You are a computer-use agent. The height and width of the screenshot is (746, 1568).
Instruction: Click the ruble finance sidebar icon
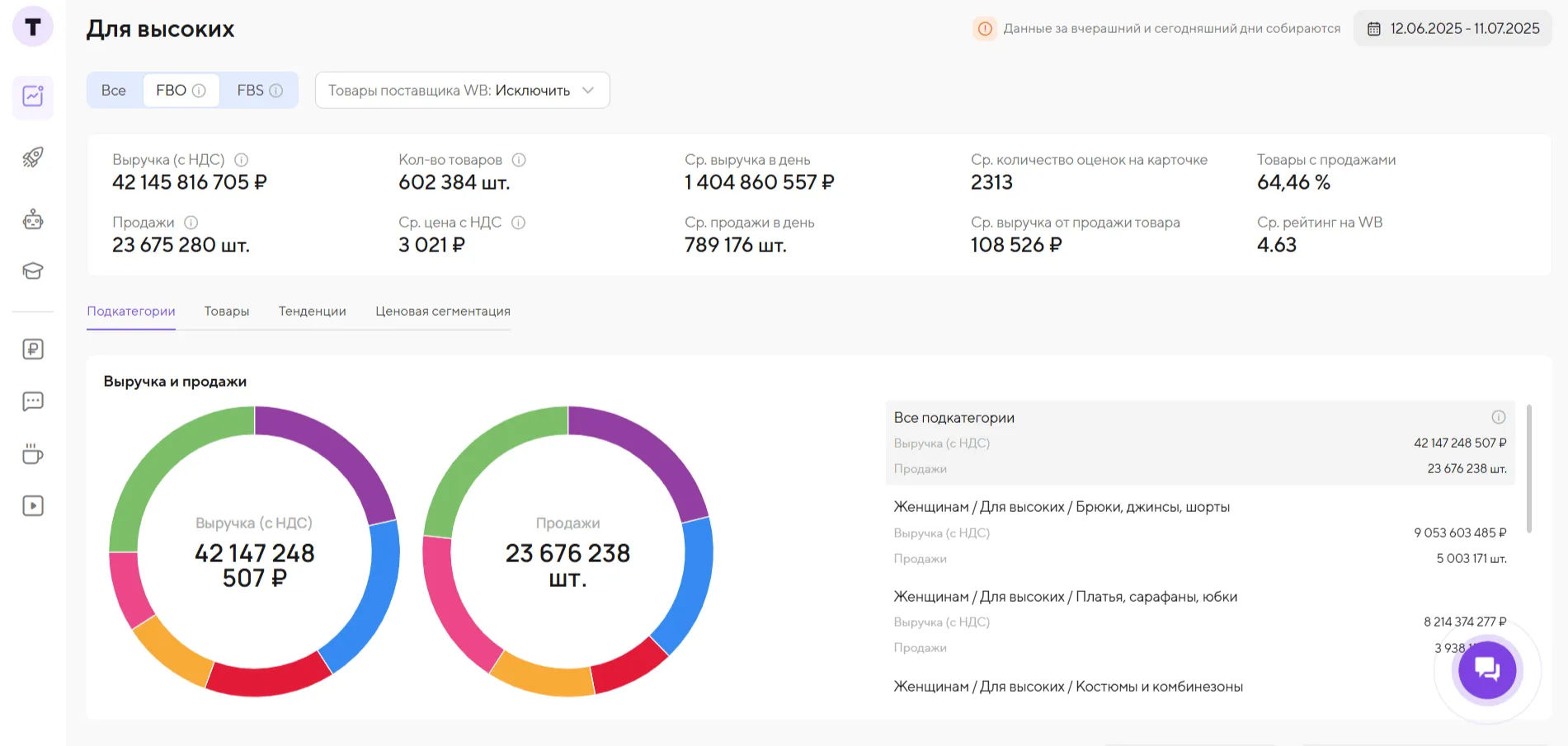point(33,350)
